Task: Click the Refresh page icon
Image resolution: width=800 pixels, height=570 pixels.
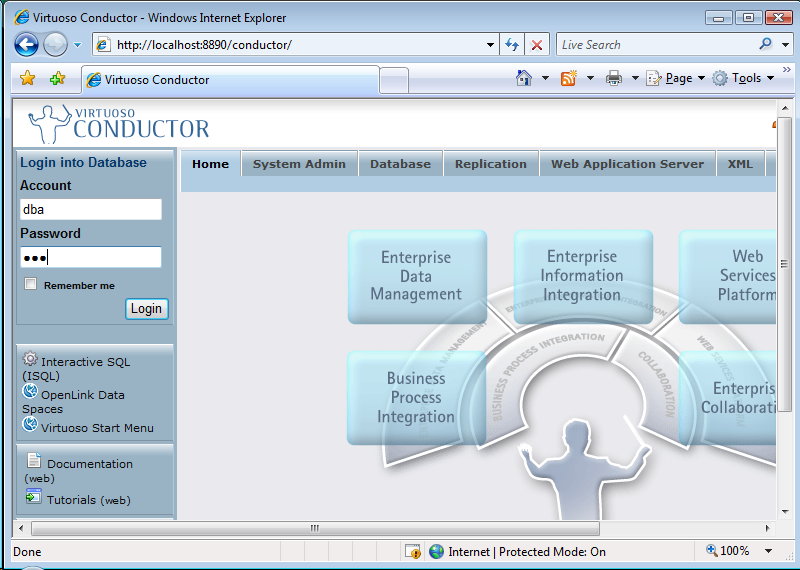Action: 512,45
